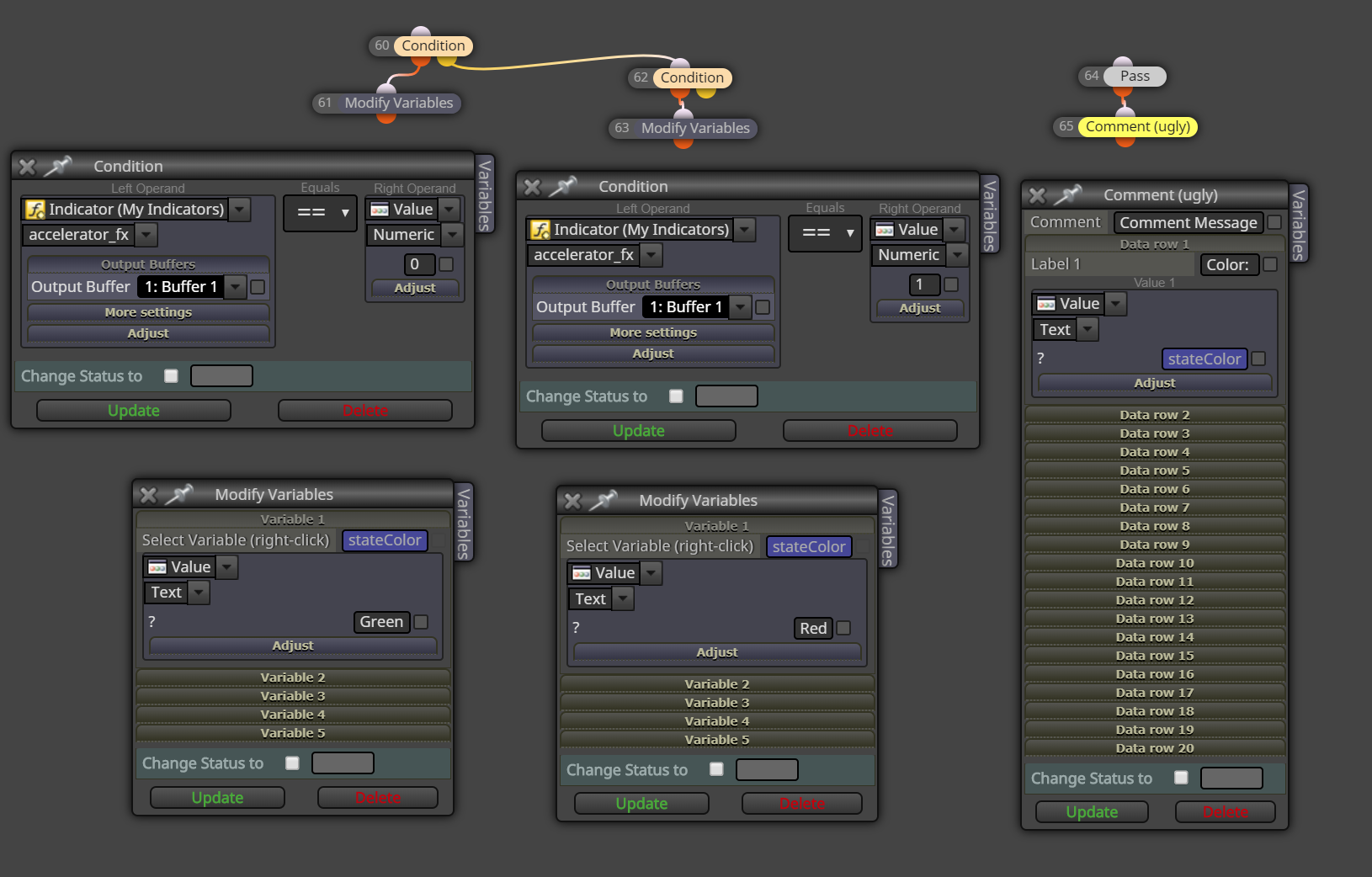Click pin icon of left Condition panel
1372x877 pixels.
(x=58, y=166)
